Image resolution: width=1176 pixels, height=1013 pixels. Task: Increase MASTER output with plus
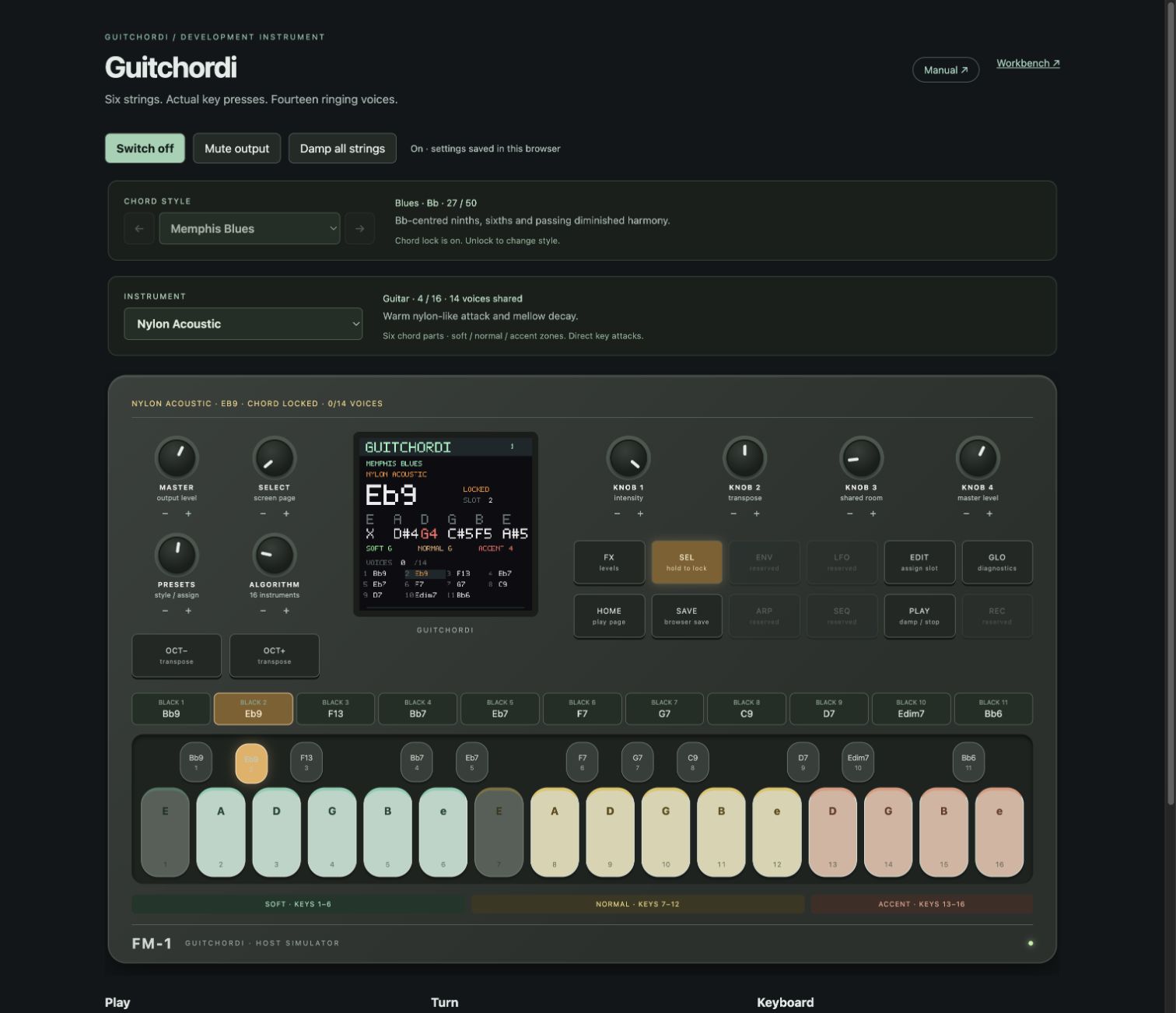point(188,514)
